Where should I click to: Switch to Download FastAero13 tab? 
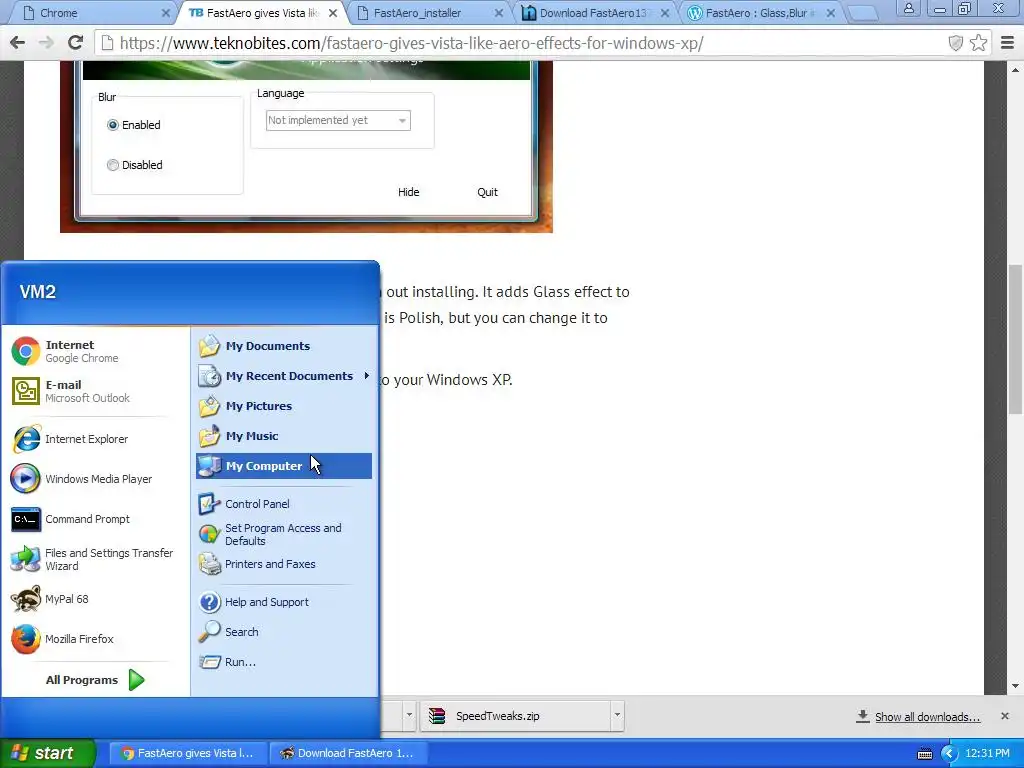pos(591,13)
